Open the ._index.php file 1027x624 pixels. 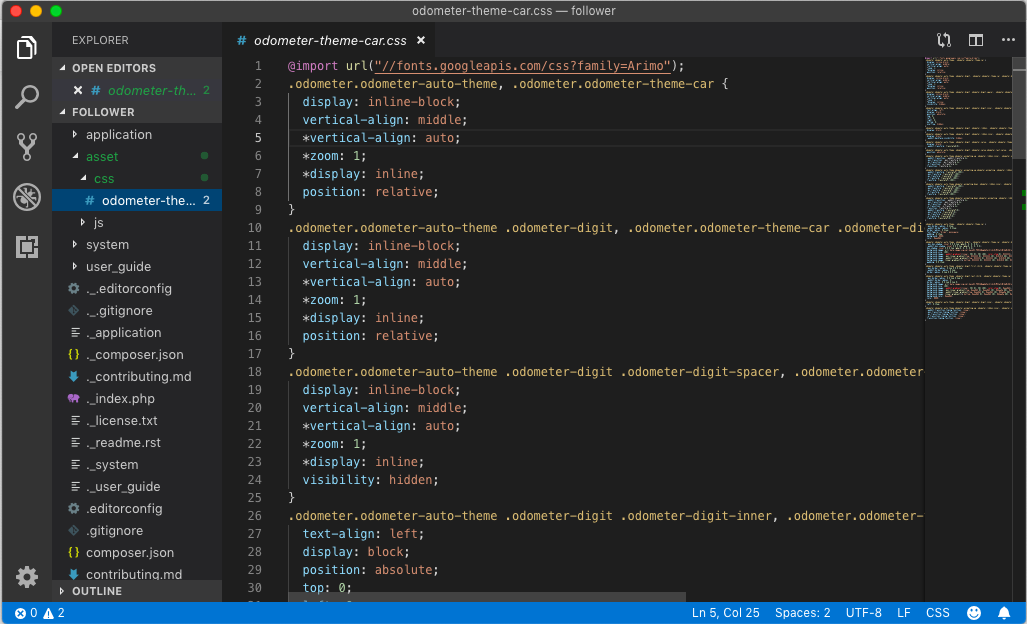tap(137, 398)
